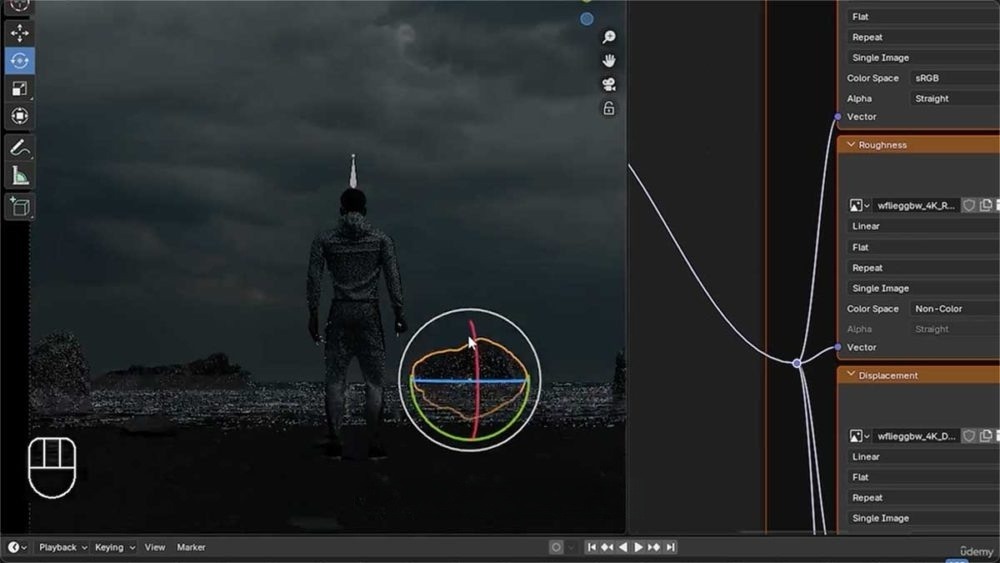Select the Rotate tool
The image size is (1000, 563).
pos(20,61)
